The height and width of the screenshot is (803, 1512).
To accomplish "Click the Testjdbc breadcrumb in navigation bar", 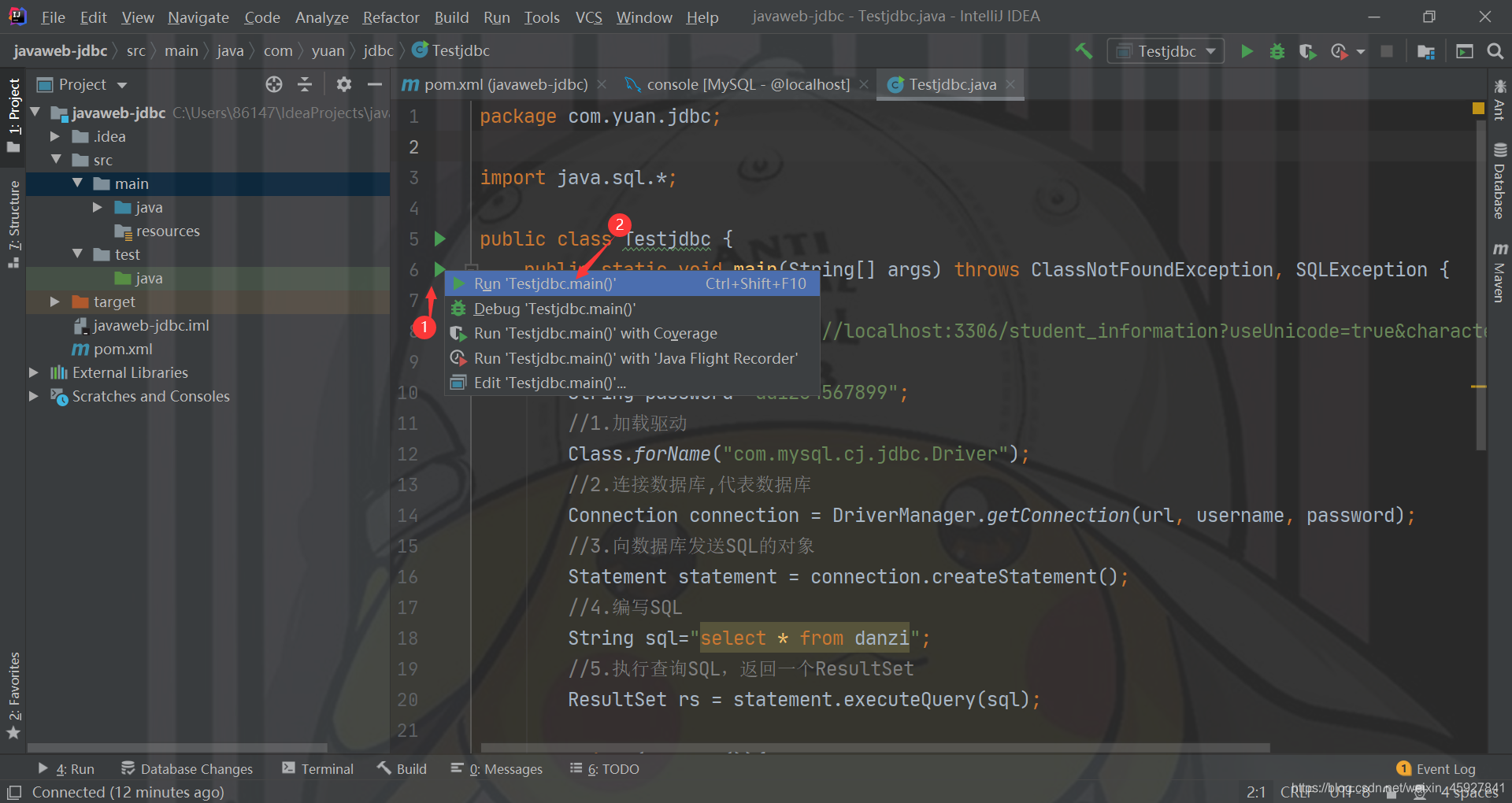I will tap(450, 50).
